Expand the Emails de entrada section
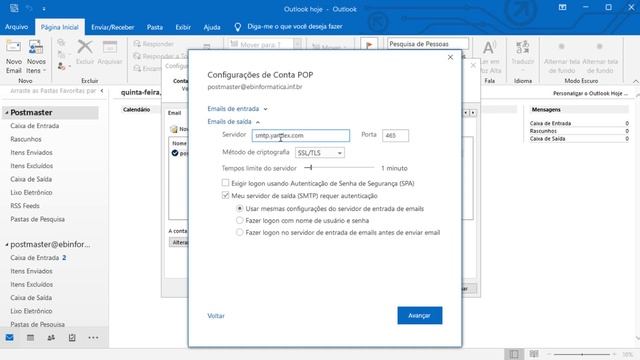640x360 pixels. [237, 109]
